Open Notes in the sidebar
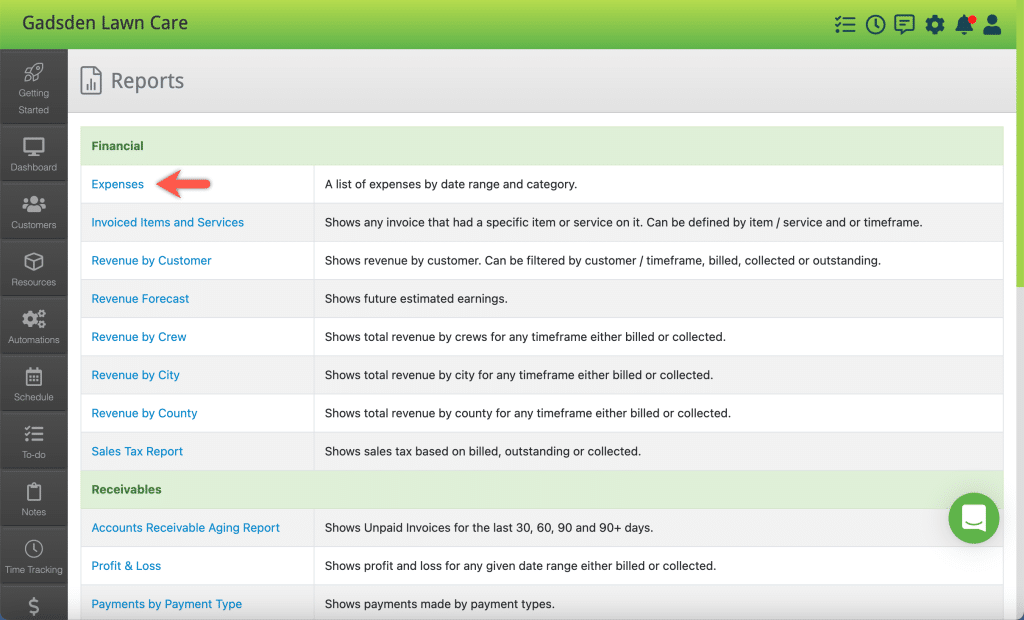 pos(34,498)
